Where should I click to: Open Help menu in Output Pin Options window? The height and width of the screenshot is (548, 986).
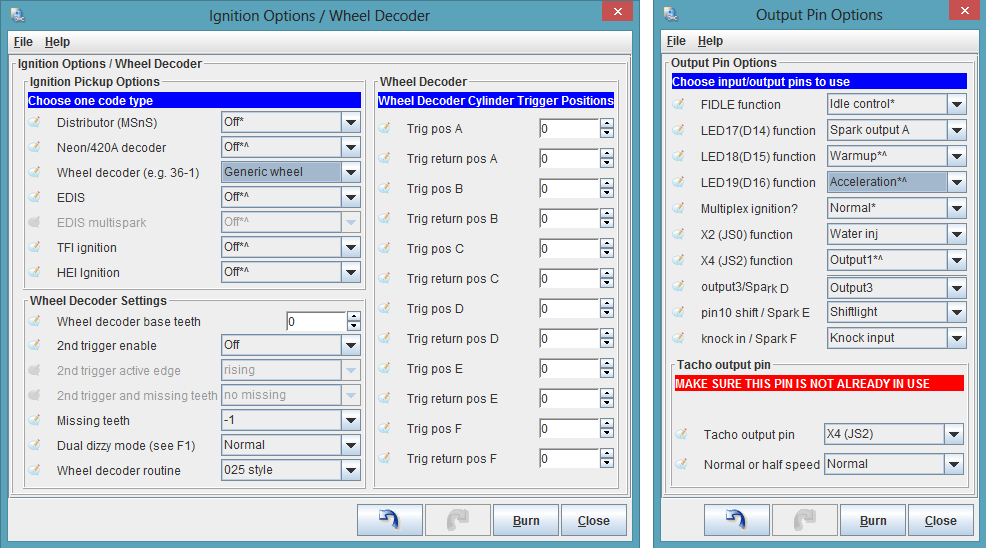pos(710,40)
